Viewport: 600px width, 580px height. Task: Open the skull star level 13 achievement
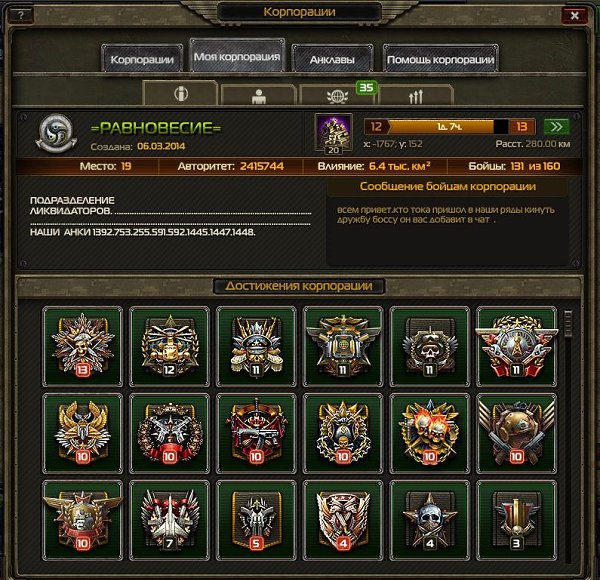tap(83, 346)
